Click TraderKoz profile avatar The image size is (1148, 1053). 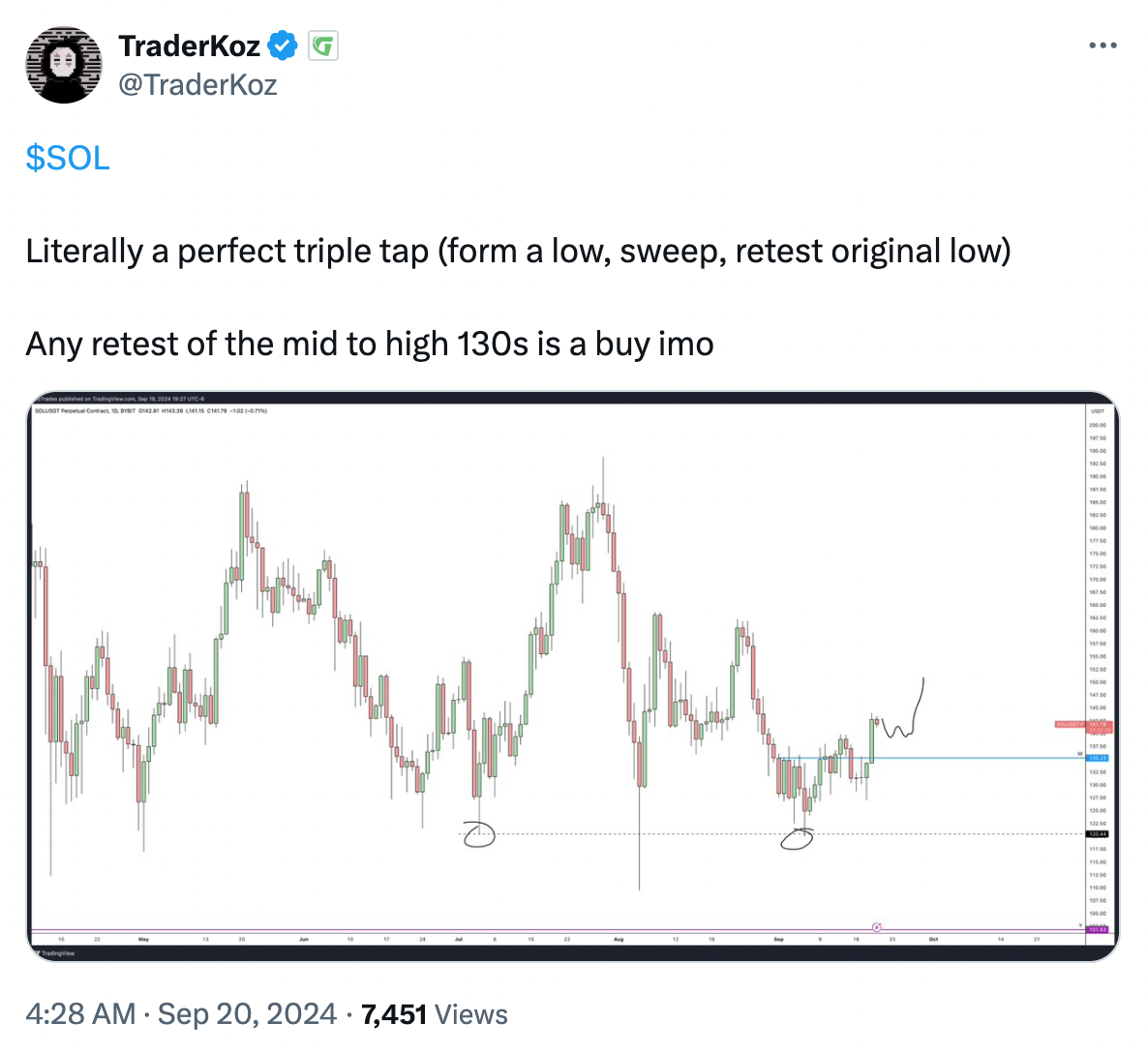click(x=64, y=65)
